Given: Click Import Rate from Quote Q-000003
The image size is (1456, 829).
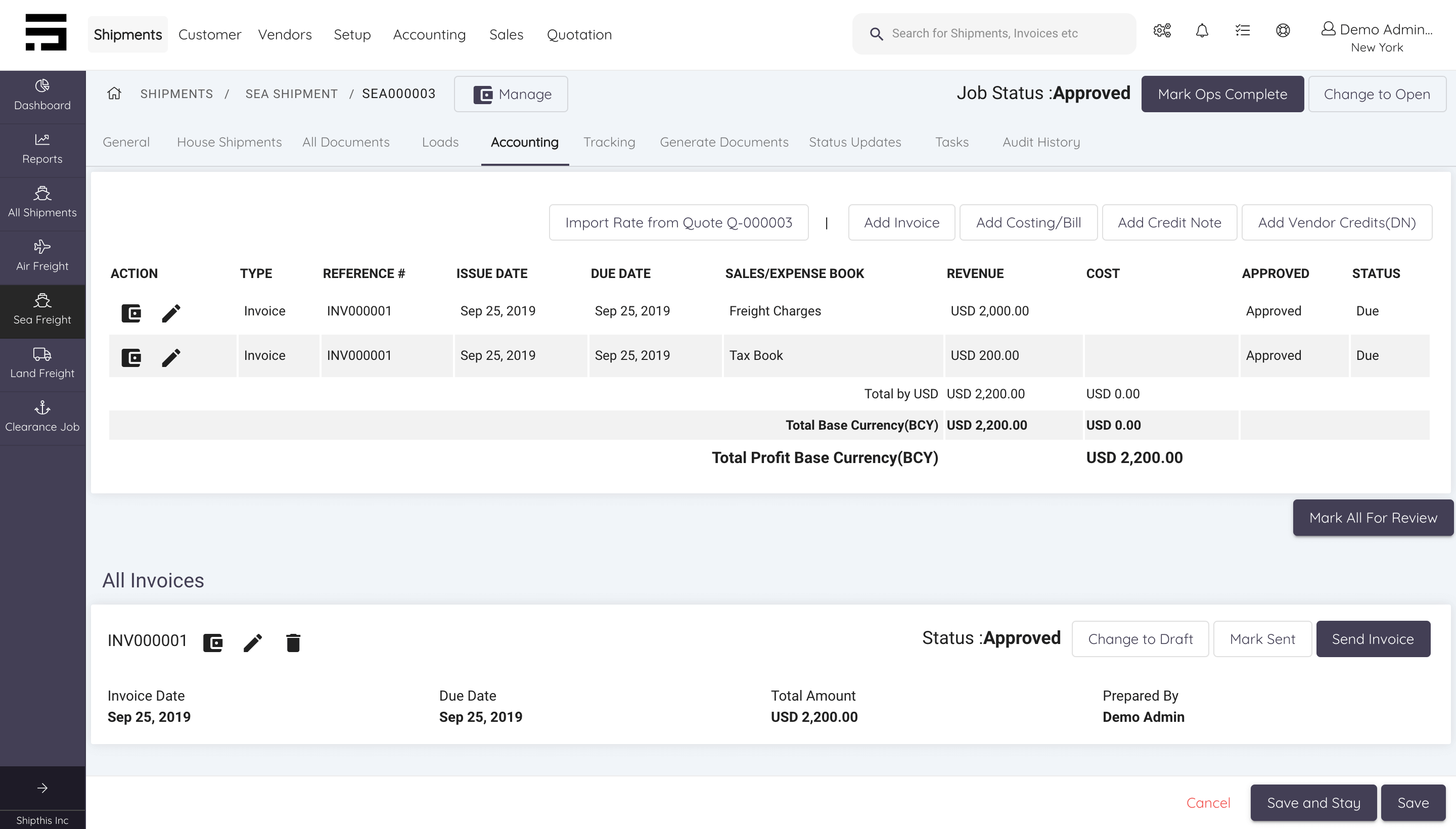Looking at the screenshot, I should (677, 222).
